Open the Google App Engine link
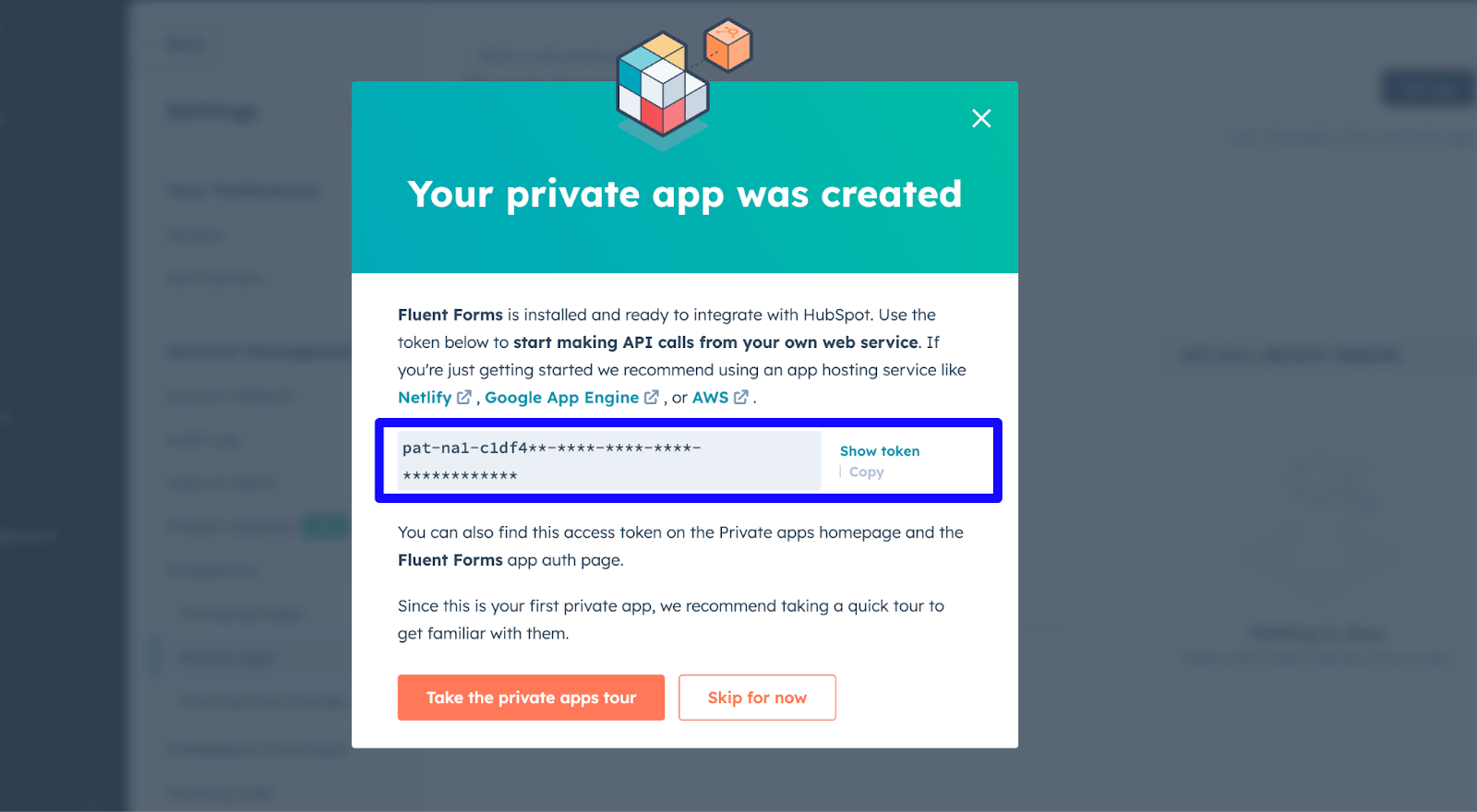Screen dimensions: 1477x812 pyautogui.click(x=561, y=398)
